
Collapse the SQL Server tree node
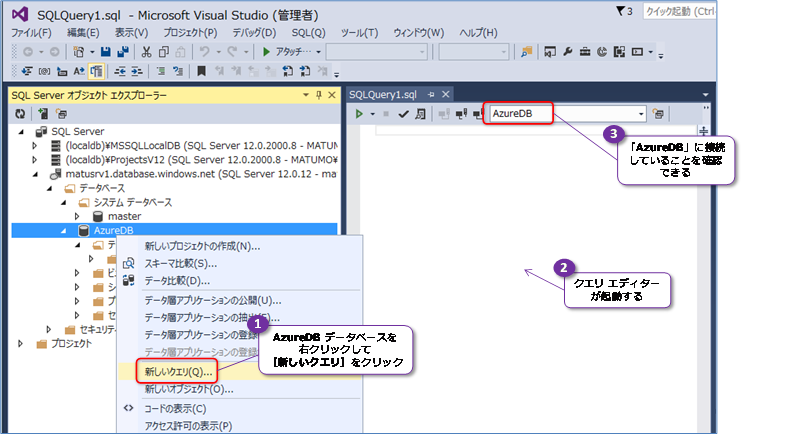click(x=21, y=132)
